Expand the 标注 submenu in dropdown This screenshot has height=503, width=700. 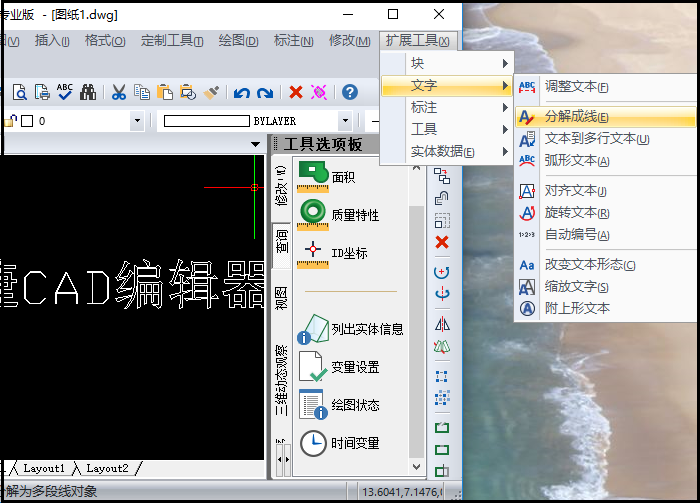click(446, 108)
